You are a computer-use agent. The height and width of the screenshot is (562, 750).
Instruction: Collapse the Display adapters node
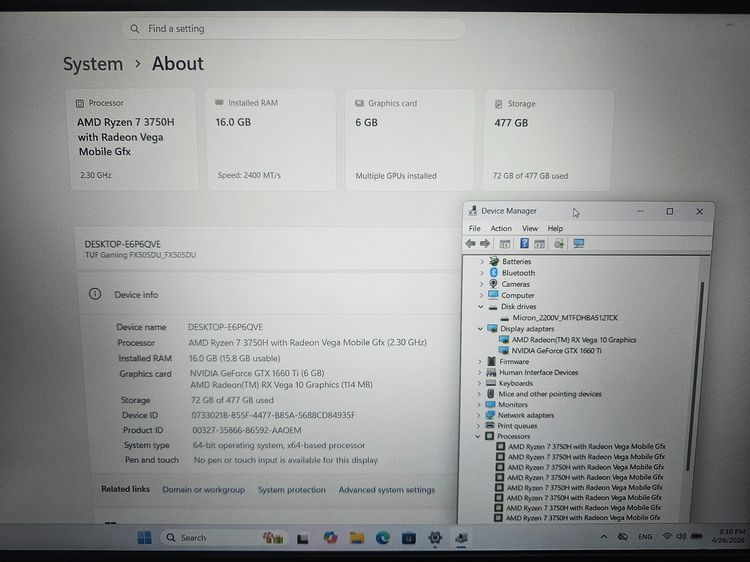click(x=480, y=329)
